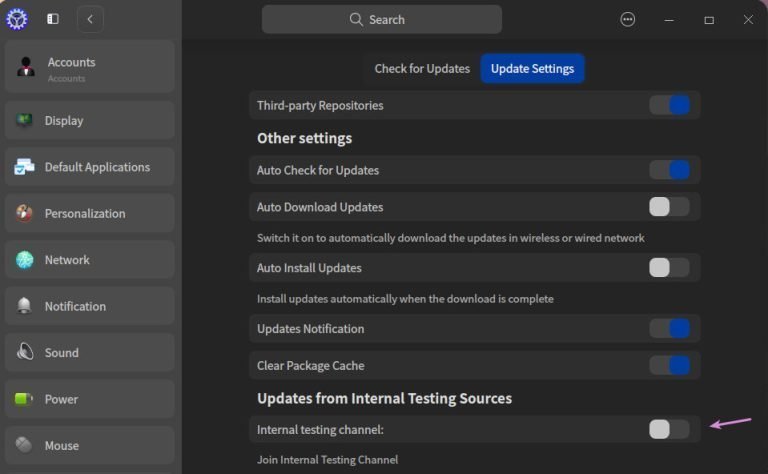Viewport: 768px width, 474px height.
Task: Go to the Network label
Action: (67, 260)
